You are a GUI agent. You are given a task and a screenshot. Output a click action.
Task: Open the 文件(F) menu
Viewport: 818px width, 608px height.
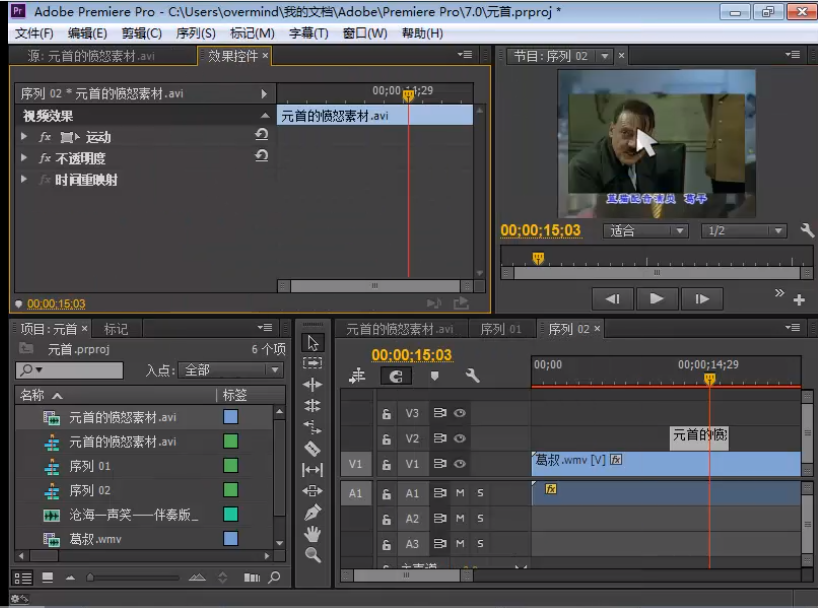(34, 33)
